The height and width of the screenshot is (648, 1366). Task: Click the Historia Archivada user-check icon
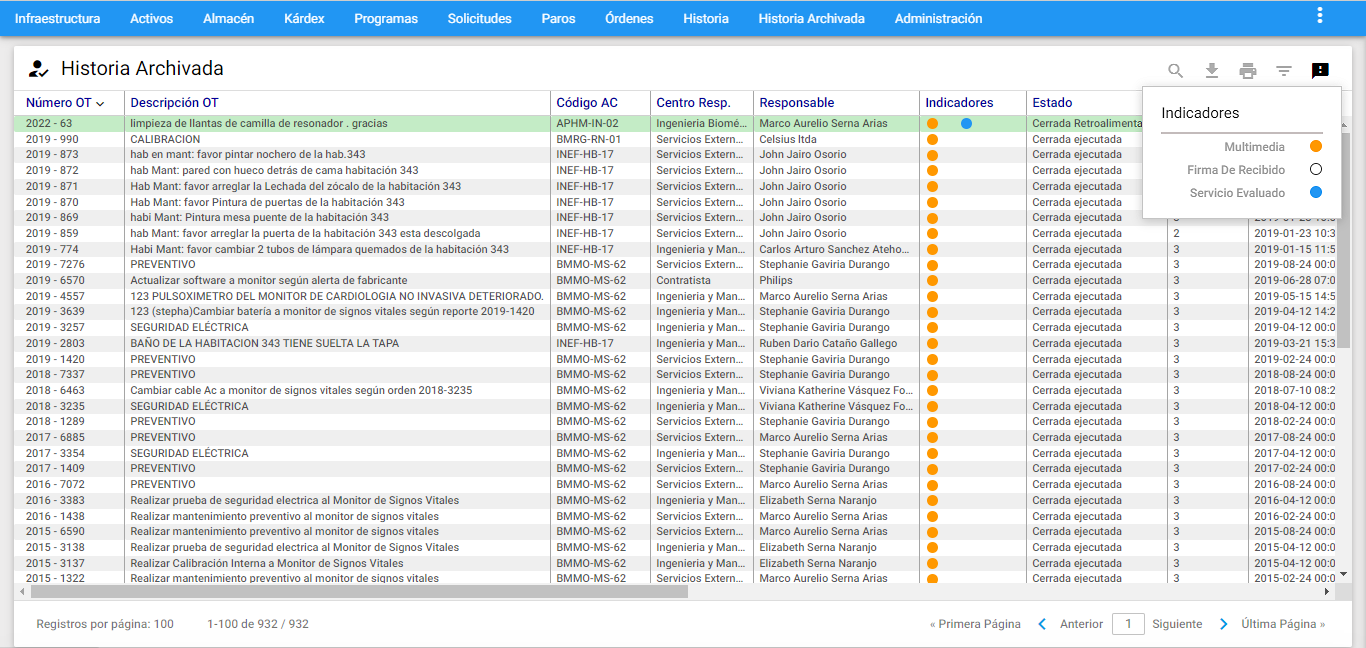[x=38, y=69]
